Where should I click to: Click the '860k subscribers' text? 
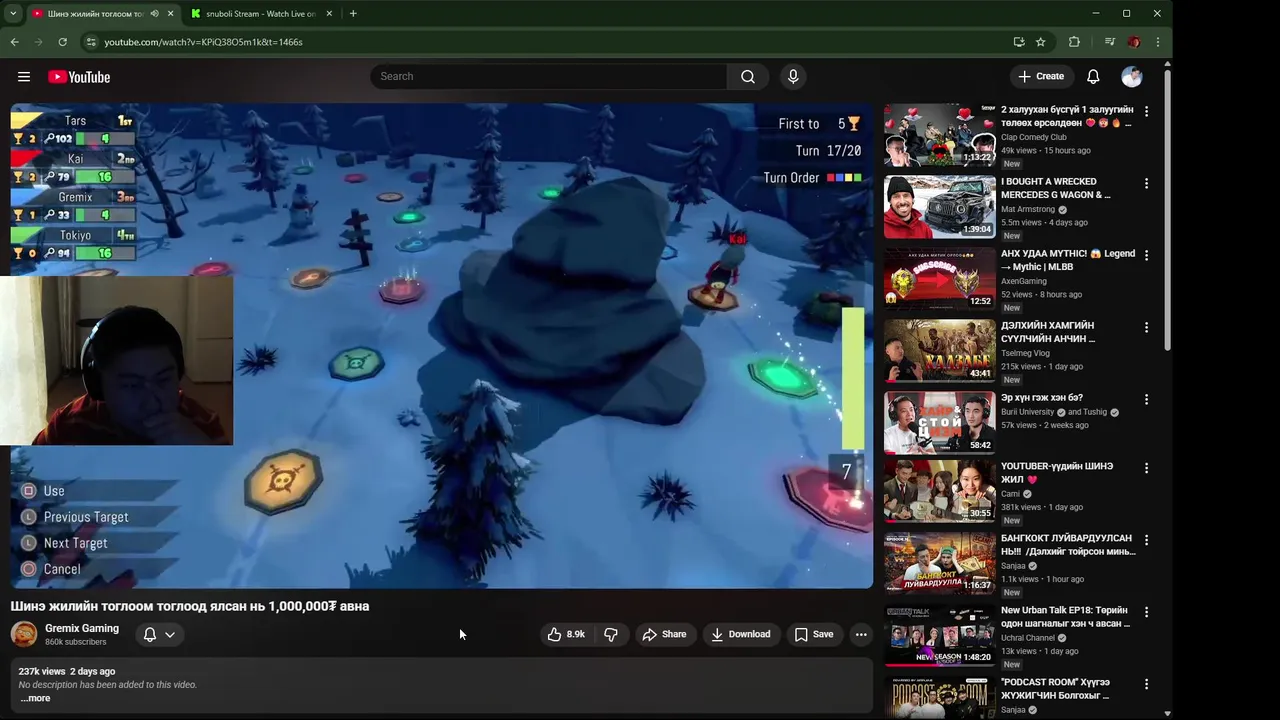tap(76, 642)
